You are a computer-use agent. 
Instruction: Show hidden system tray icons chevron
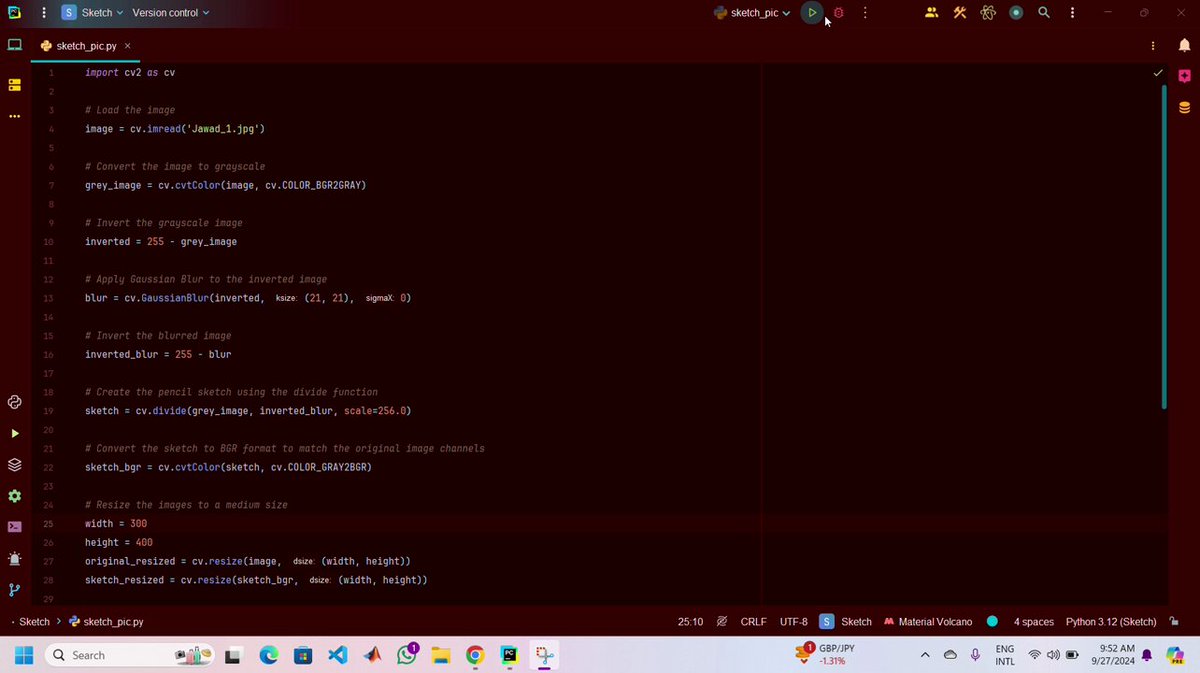(x=924, y=655)
